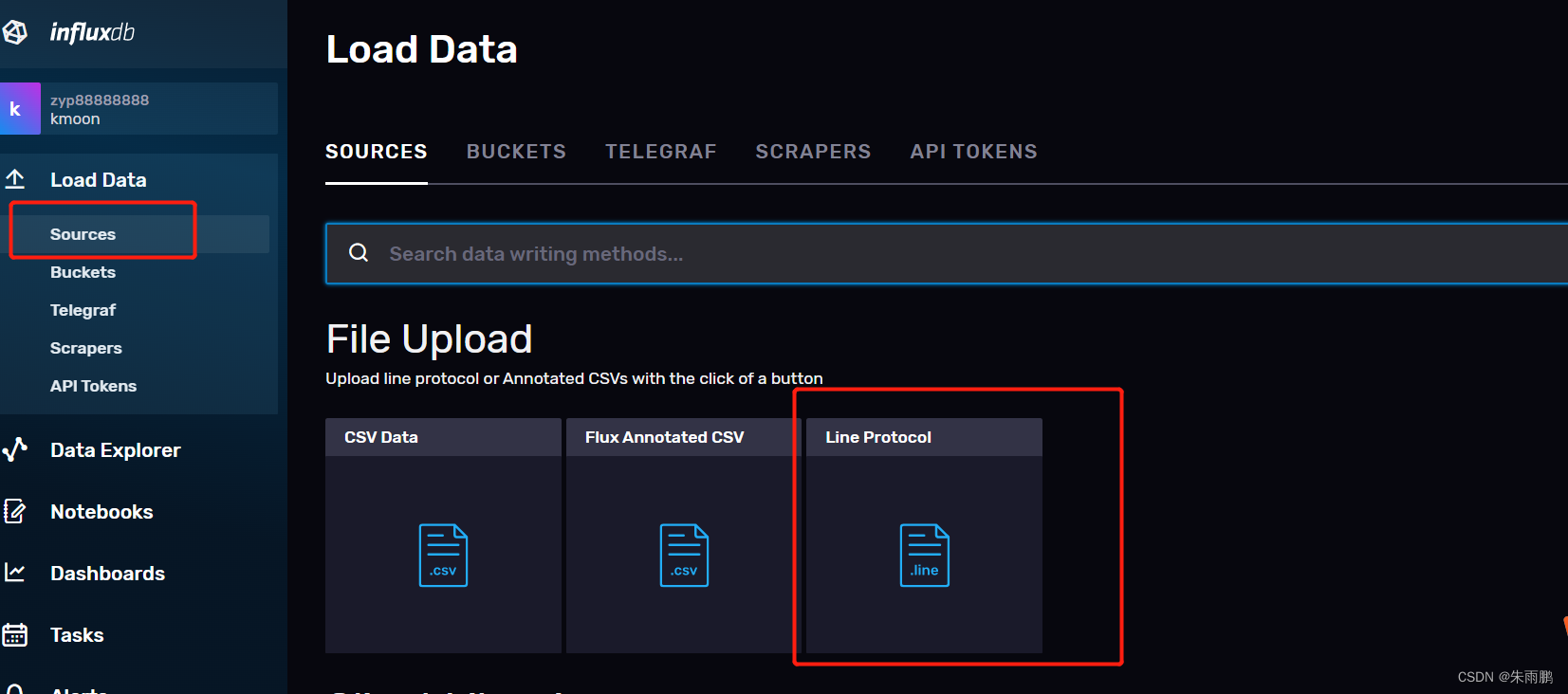The image size is (1568, 694).
Task: Click the influxdb wordmark text
Action: [x=92, y=32]
